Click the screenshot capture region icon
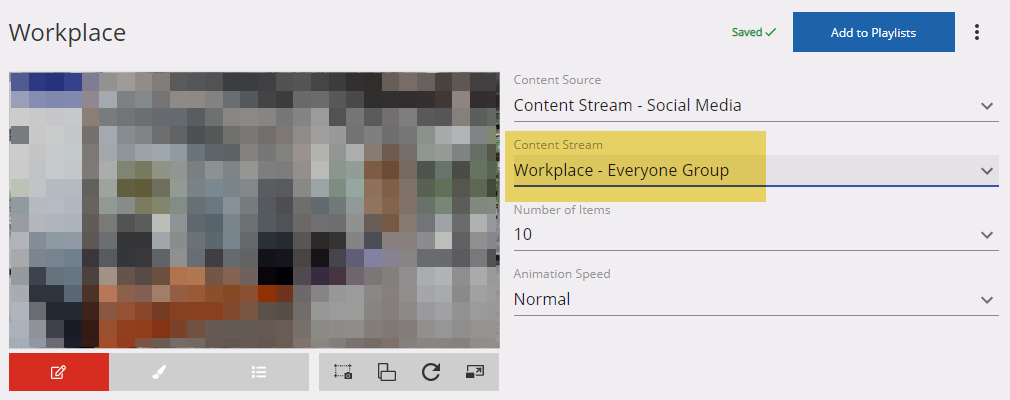This screenshot has height=400, width=1010. click(343, 372)
